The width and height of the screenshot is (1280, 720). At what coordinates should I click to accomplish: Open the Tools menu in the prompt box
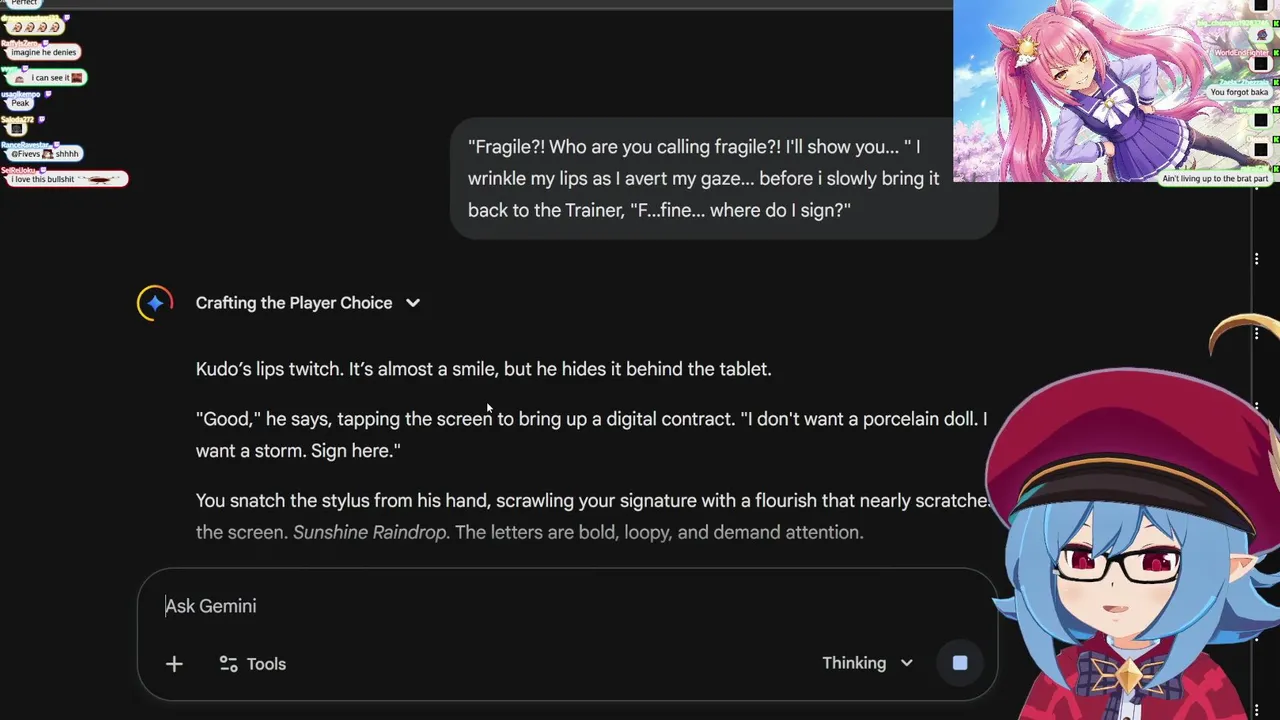pos(253,664)
